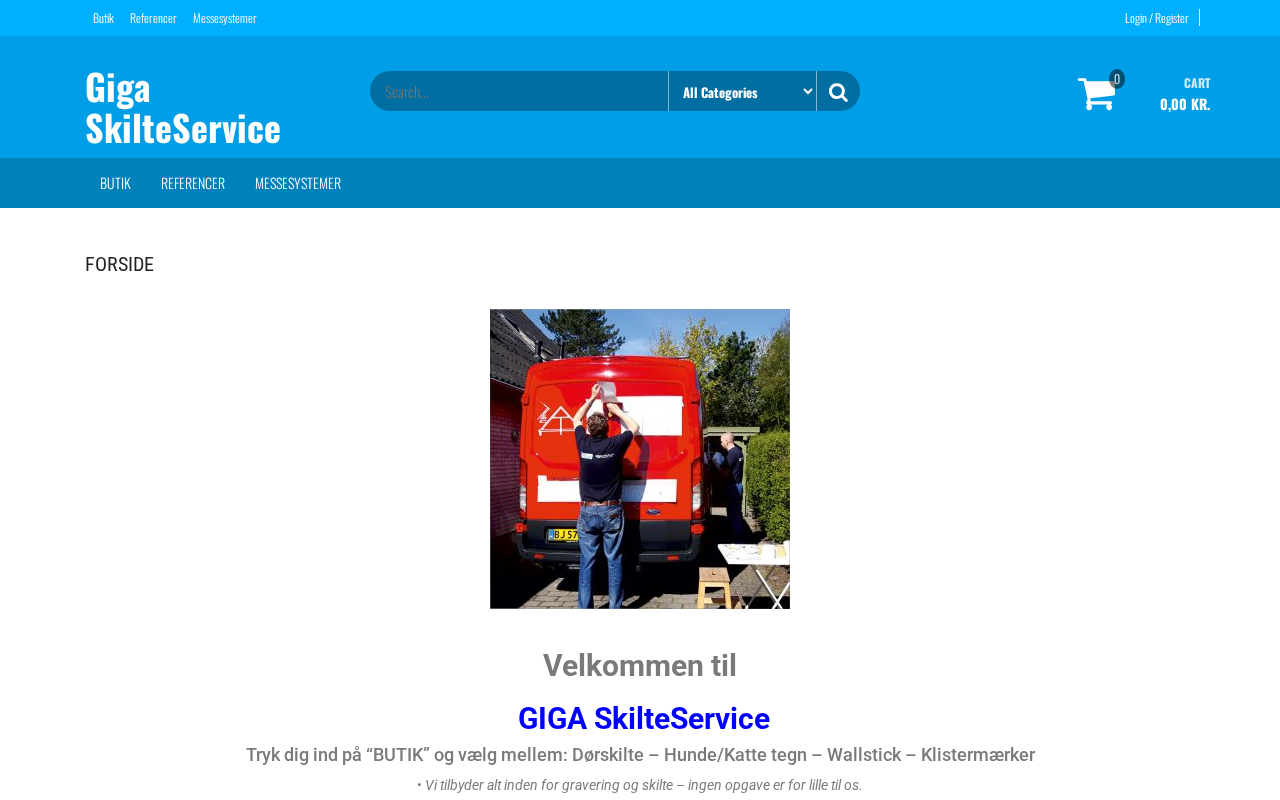1280x800 pixels.
Task: Click the Login / Register link
Action: click(x=1156, y=18)
